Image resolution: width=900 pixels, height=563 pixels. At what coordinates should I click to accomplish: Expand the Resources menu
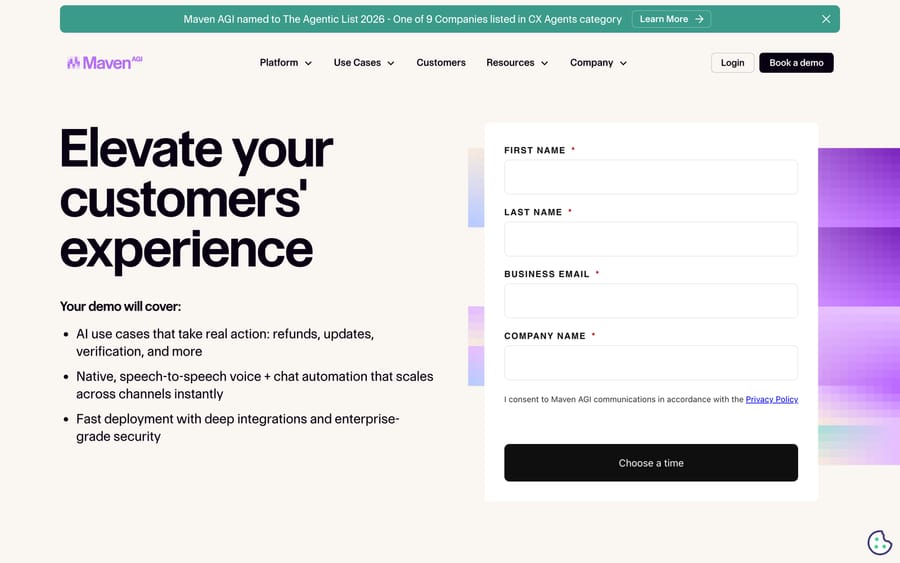[517, 63]
